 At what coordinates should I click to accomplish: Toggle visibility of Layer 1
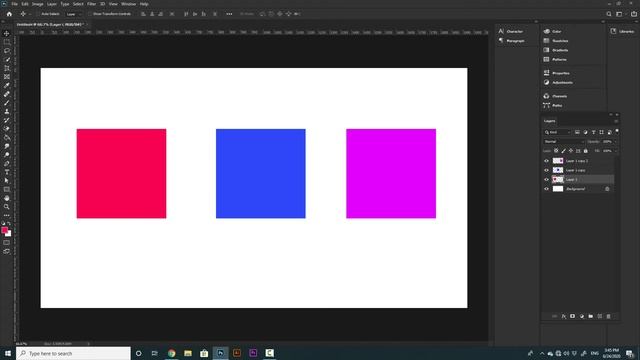(x=547, y=180)
